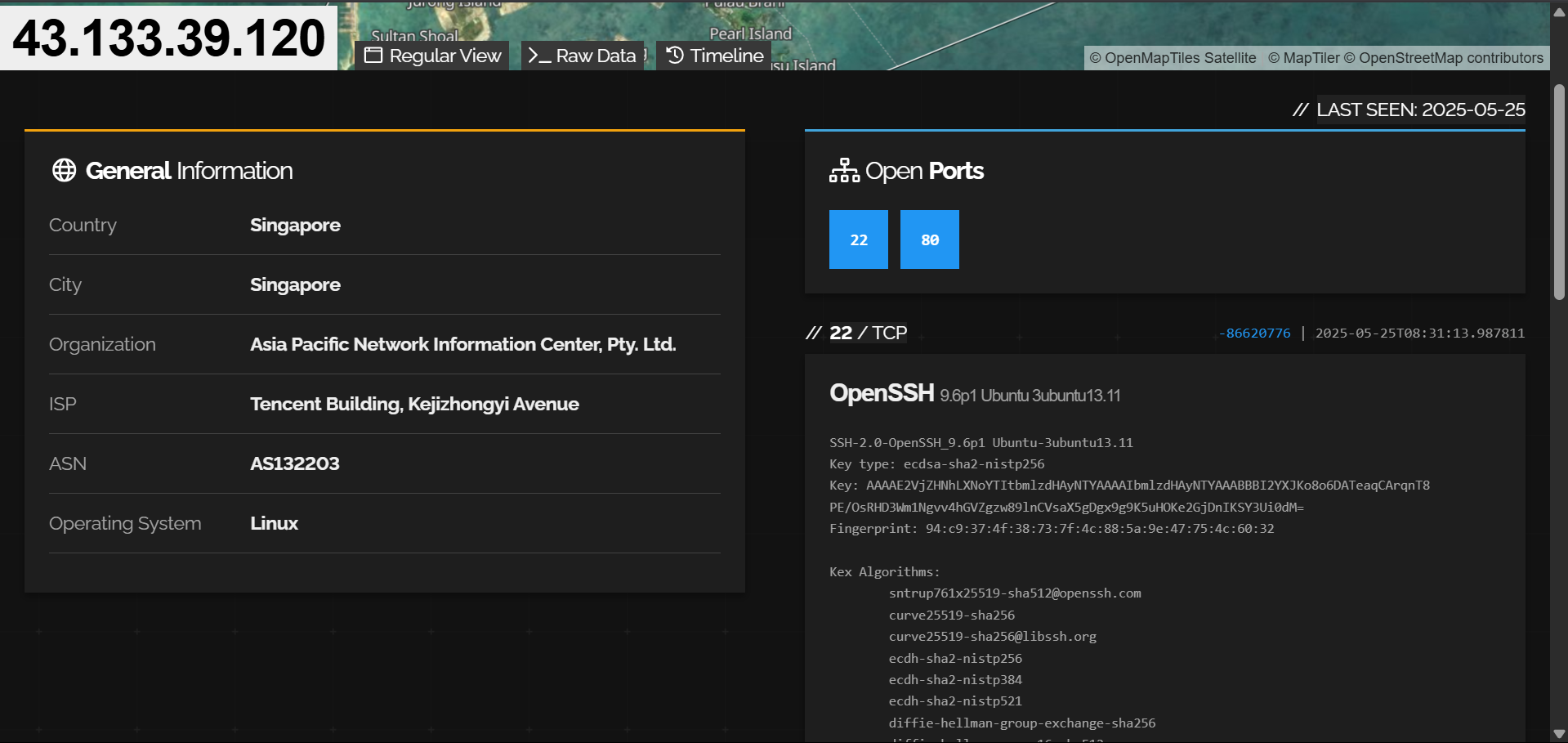Click the Last Seen date label
1568x743 pixels.
pos(1420,110)
